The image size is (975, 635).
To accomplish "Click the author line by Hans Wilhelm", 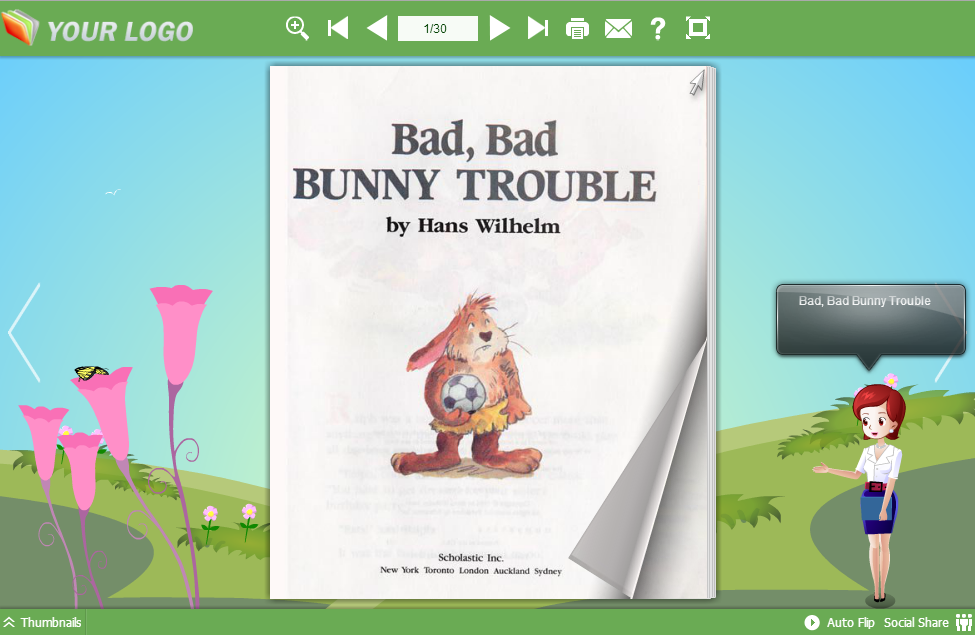I will (x=473, y=226).
